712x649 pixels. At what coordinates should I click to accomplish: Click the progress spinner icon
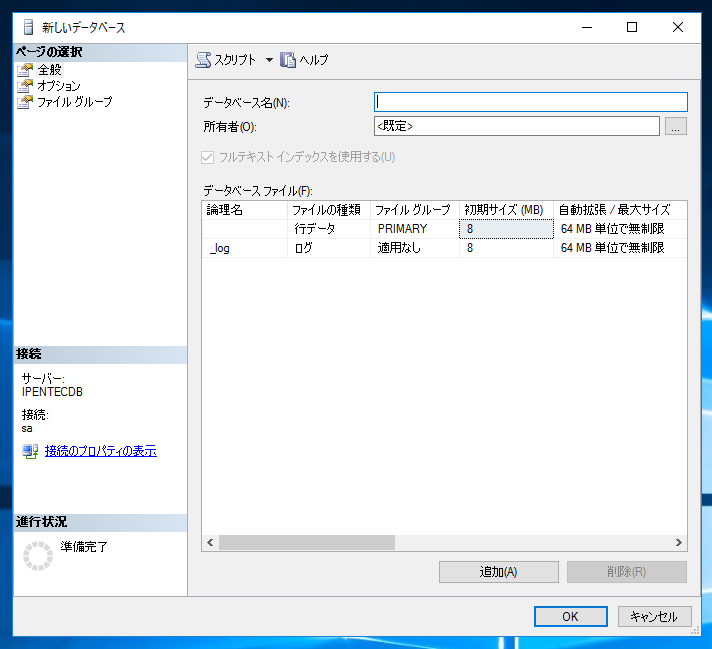point(38,555)
